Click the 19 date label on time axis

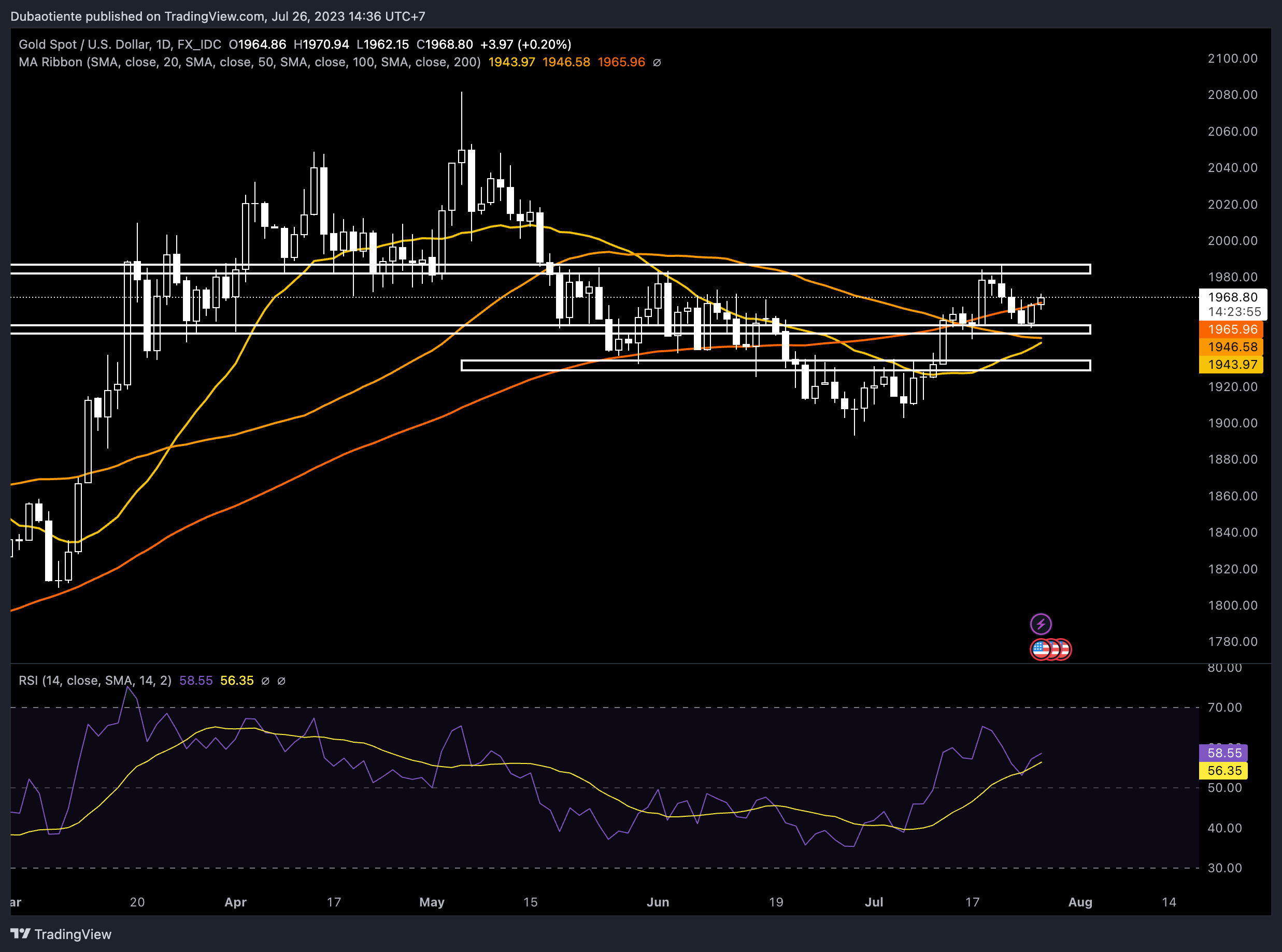(776, 902)
